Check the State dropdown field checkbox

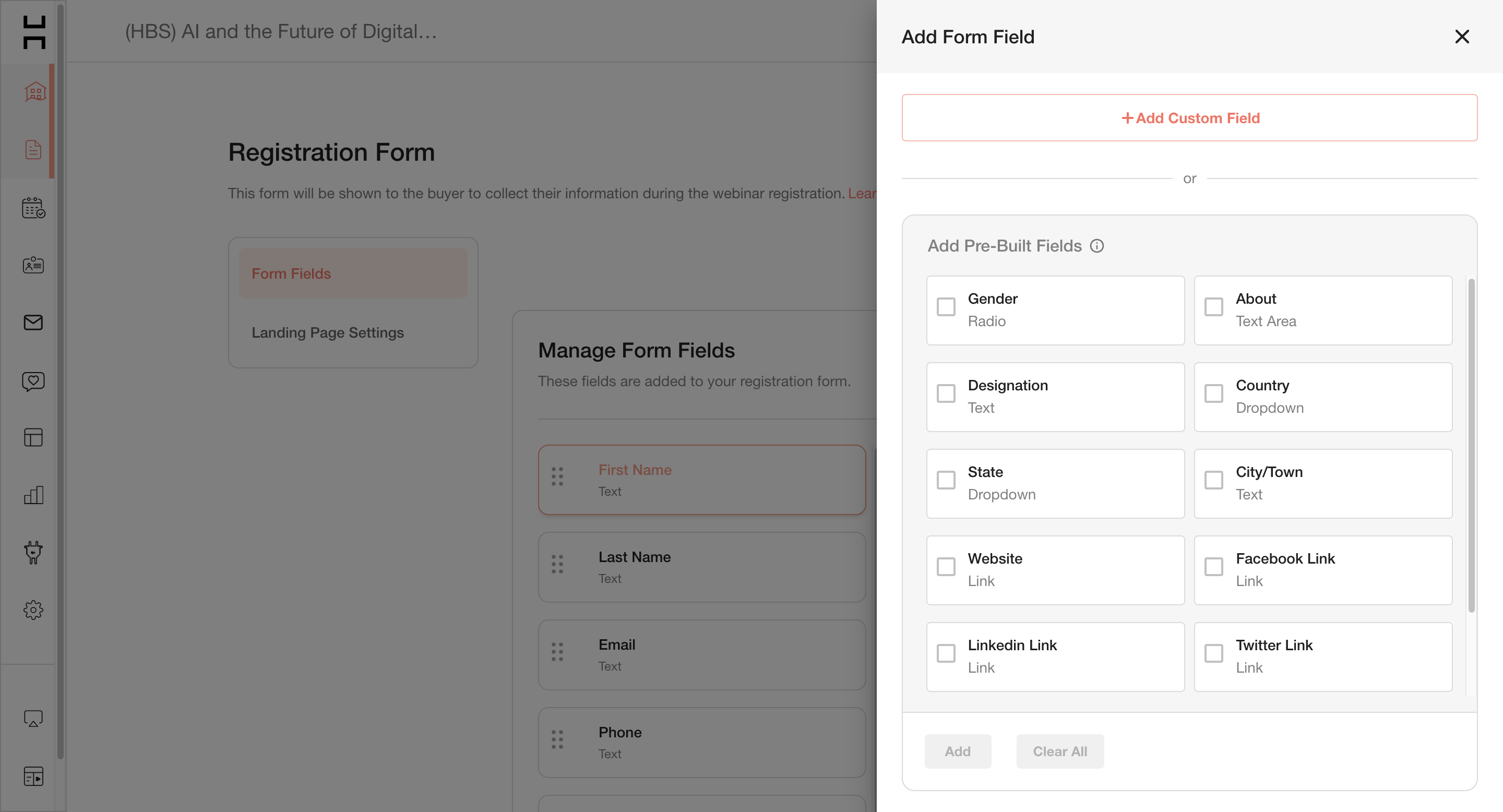click(946, 480)
